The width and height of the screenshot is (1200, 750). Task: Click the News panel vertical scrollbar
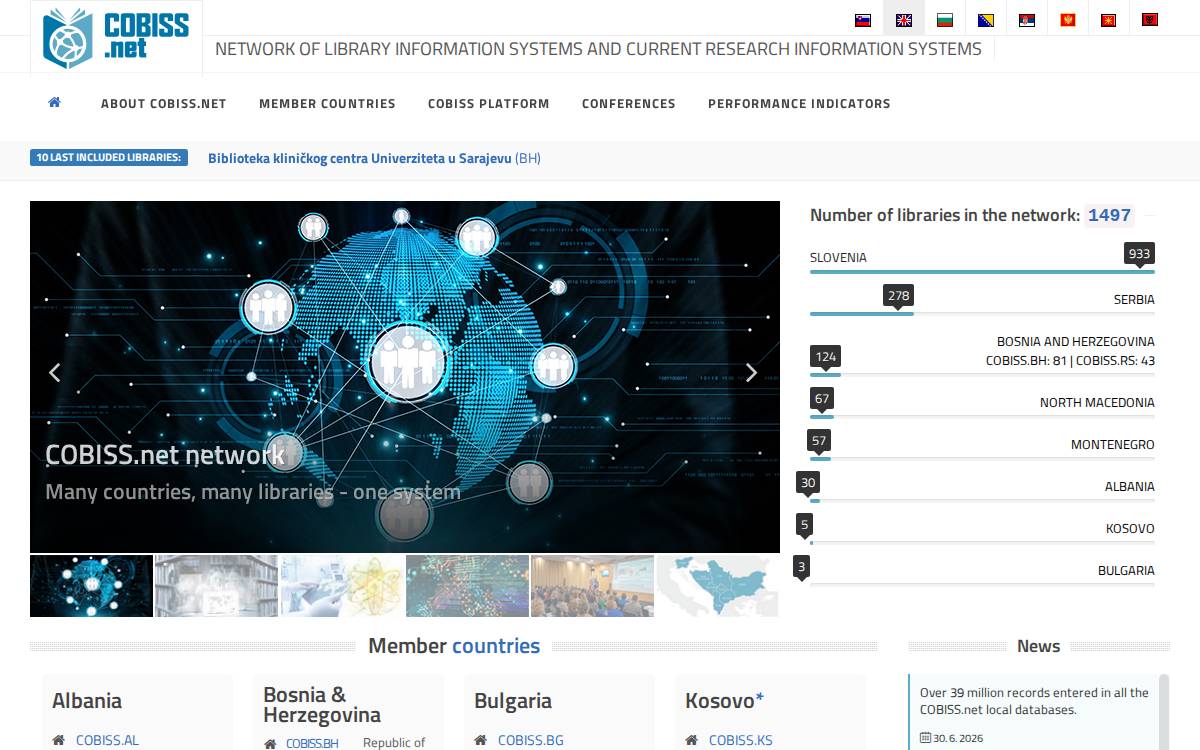tap(1163, 712)
